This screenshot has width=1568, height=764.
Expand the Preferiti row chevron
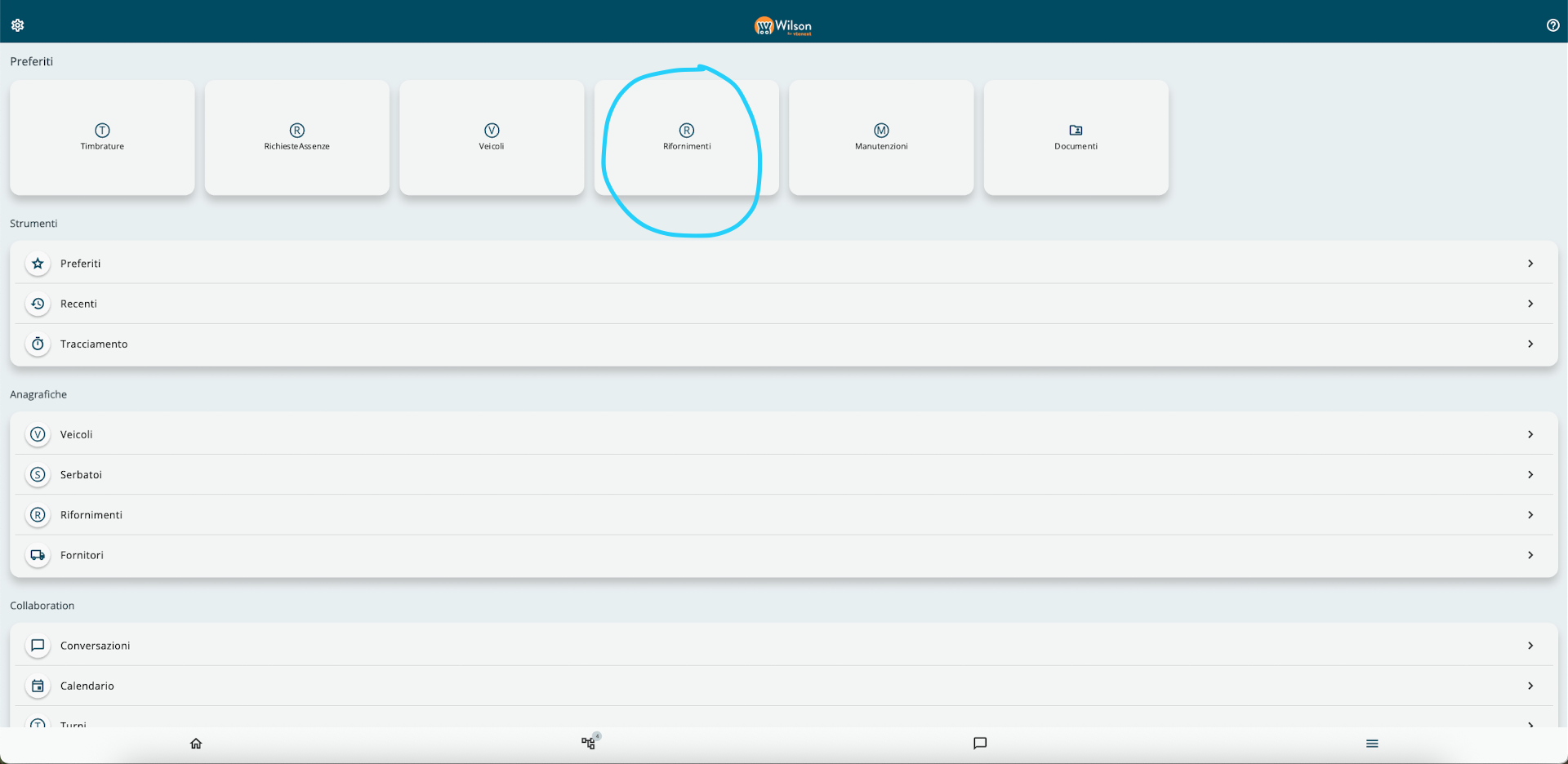pos(1530,264)
